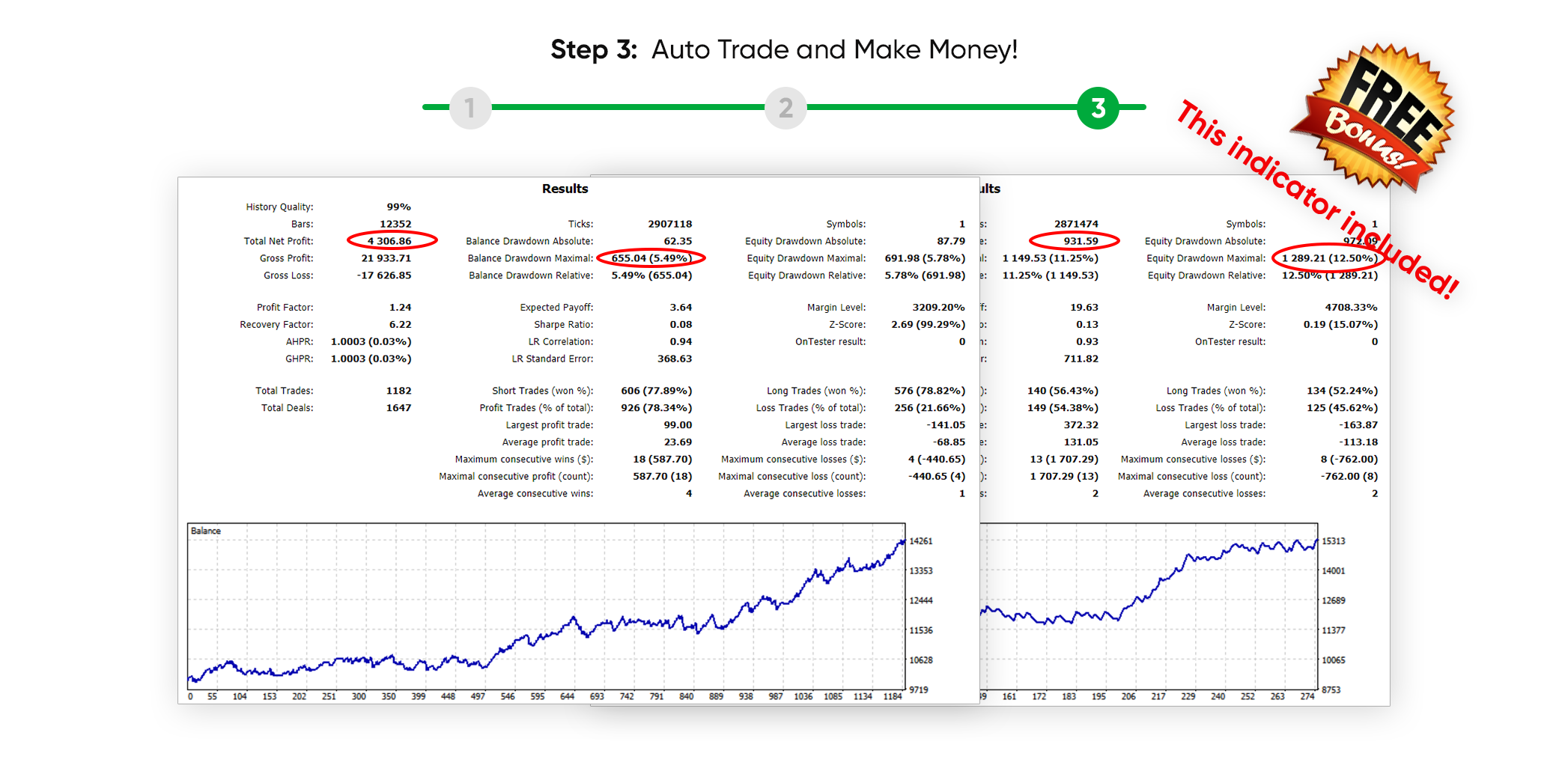Click Maximal consecutive loss value -440.65 (4)

coord(937,477)
